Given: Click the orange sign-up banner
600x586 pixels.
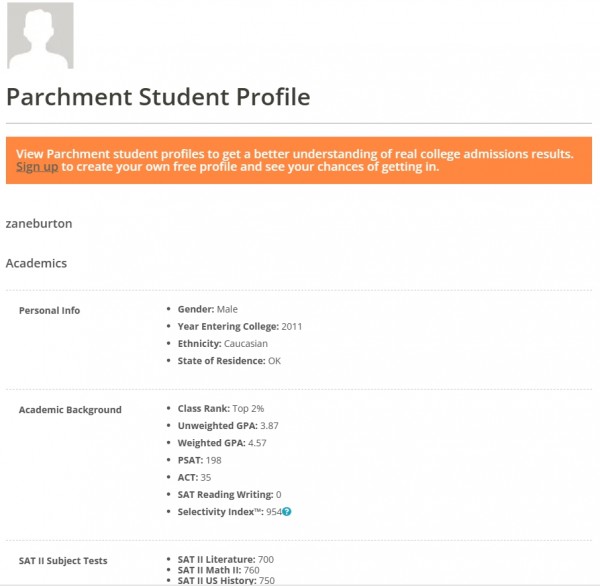Looking at the screenshot, I should coord(299,160).
